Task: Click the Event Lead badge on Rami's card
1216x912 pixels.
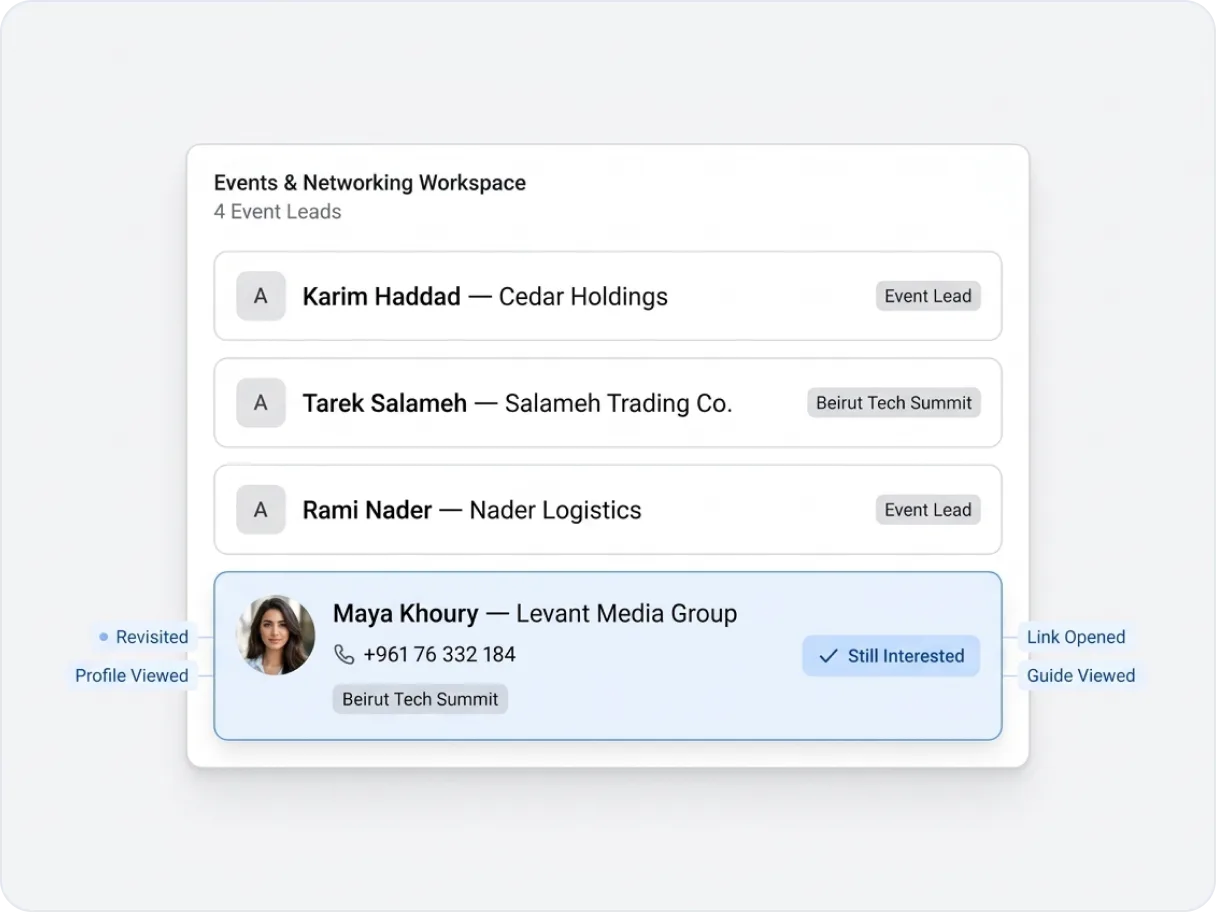Action: point(927,510)
